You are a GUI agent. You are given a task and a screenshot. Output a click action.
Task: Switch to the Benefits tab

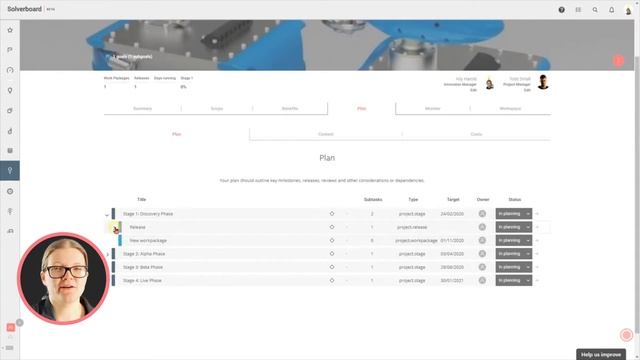tap(290, 109)
